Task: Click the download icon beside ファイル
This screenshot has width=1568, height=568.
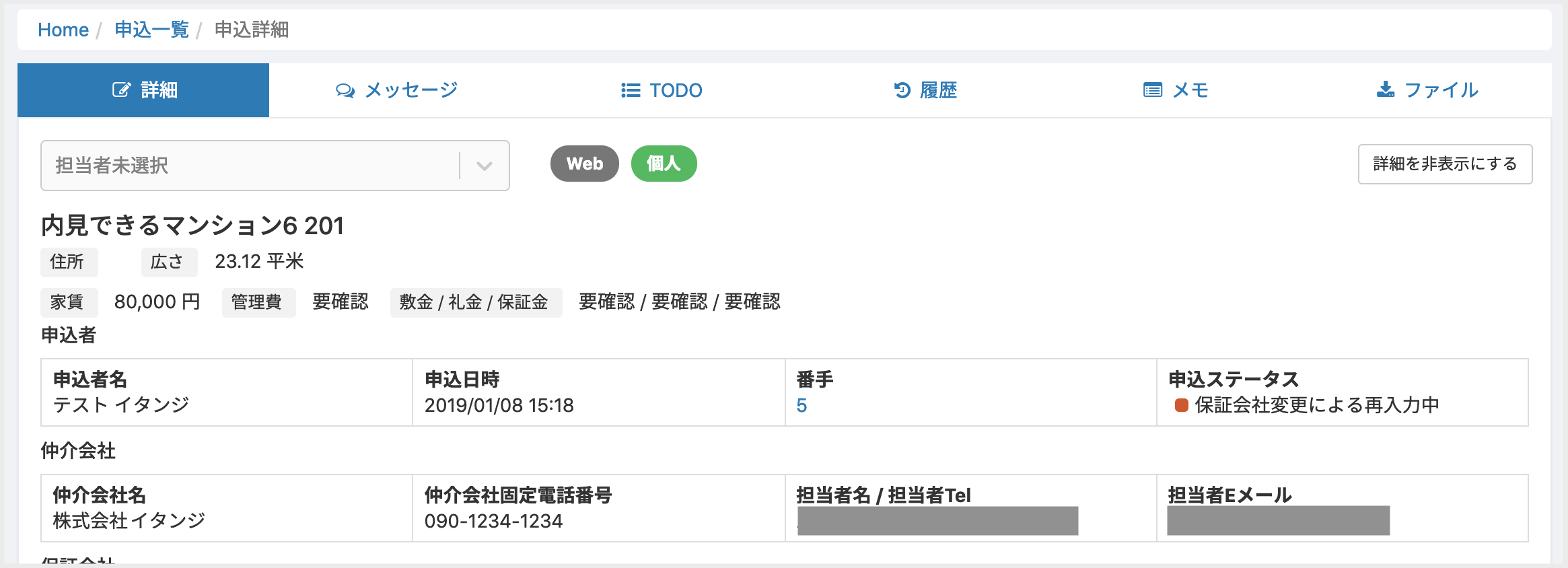Action: pos(1386,90)
